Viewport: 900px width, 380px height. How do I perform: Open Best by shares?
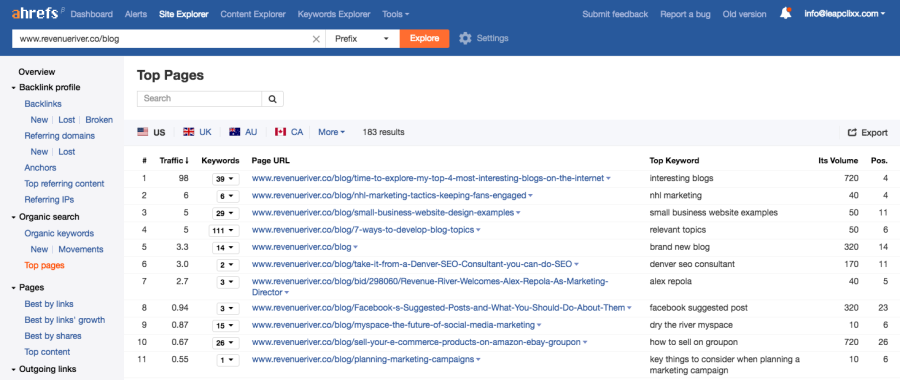(x=53, y=336)
